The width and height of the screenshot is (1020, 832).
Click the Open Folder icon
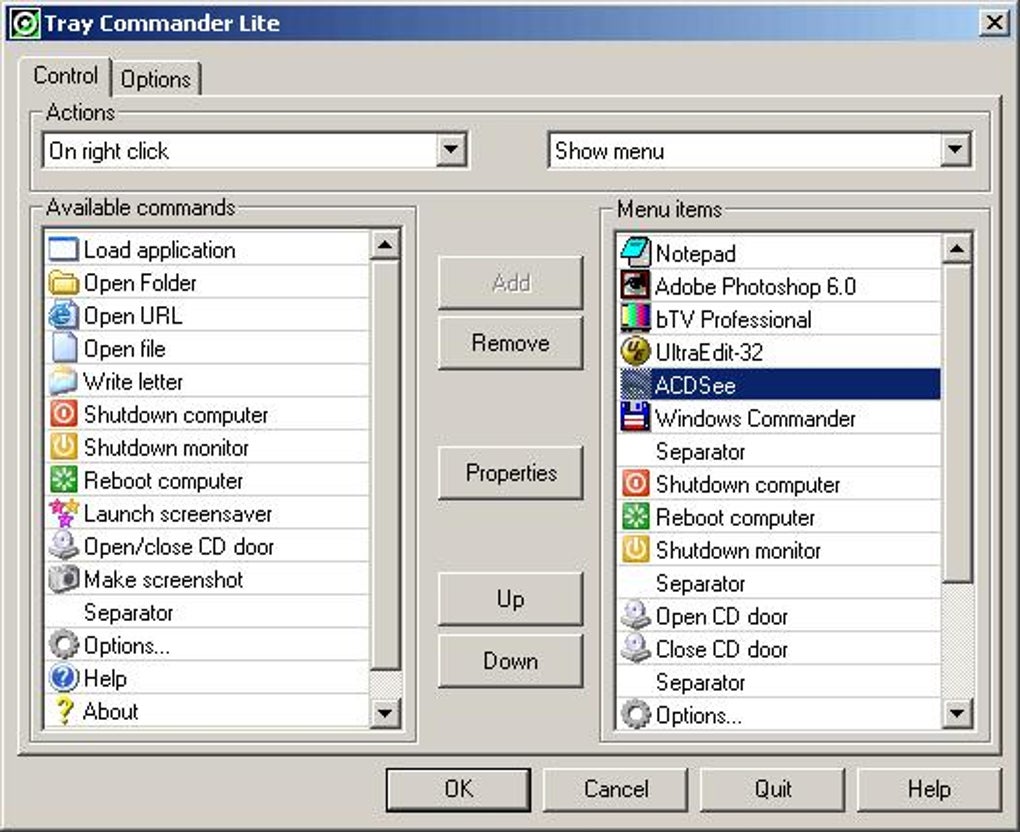[63, 283]
